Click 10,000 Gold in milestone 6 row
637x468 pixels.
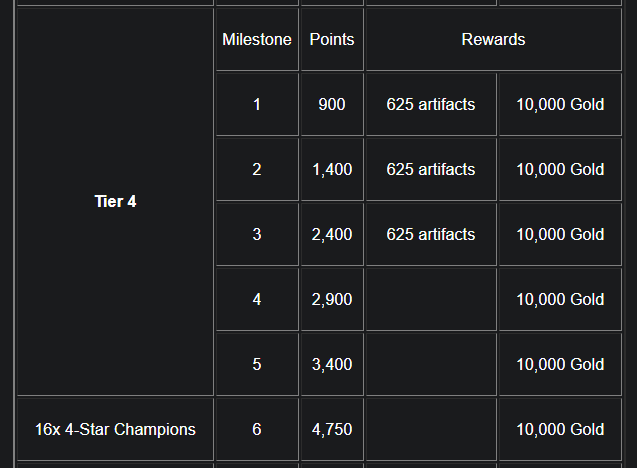[560, 429]
